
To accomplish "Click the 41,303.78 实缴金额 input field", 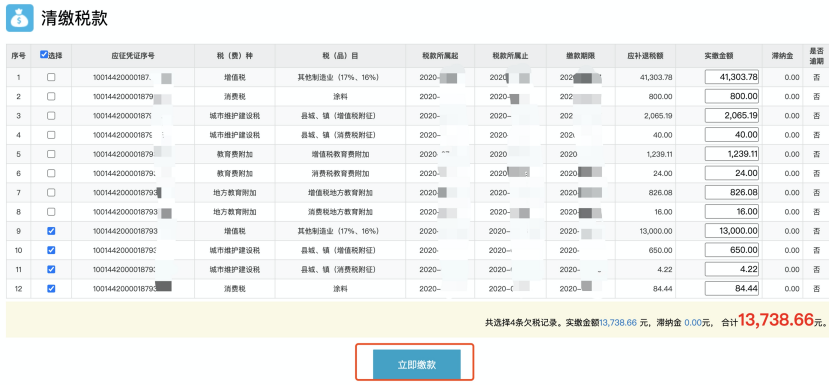I will 732,77.
